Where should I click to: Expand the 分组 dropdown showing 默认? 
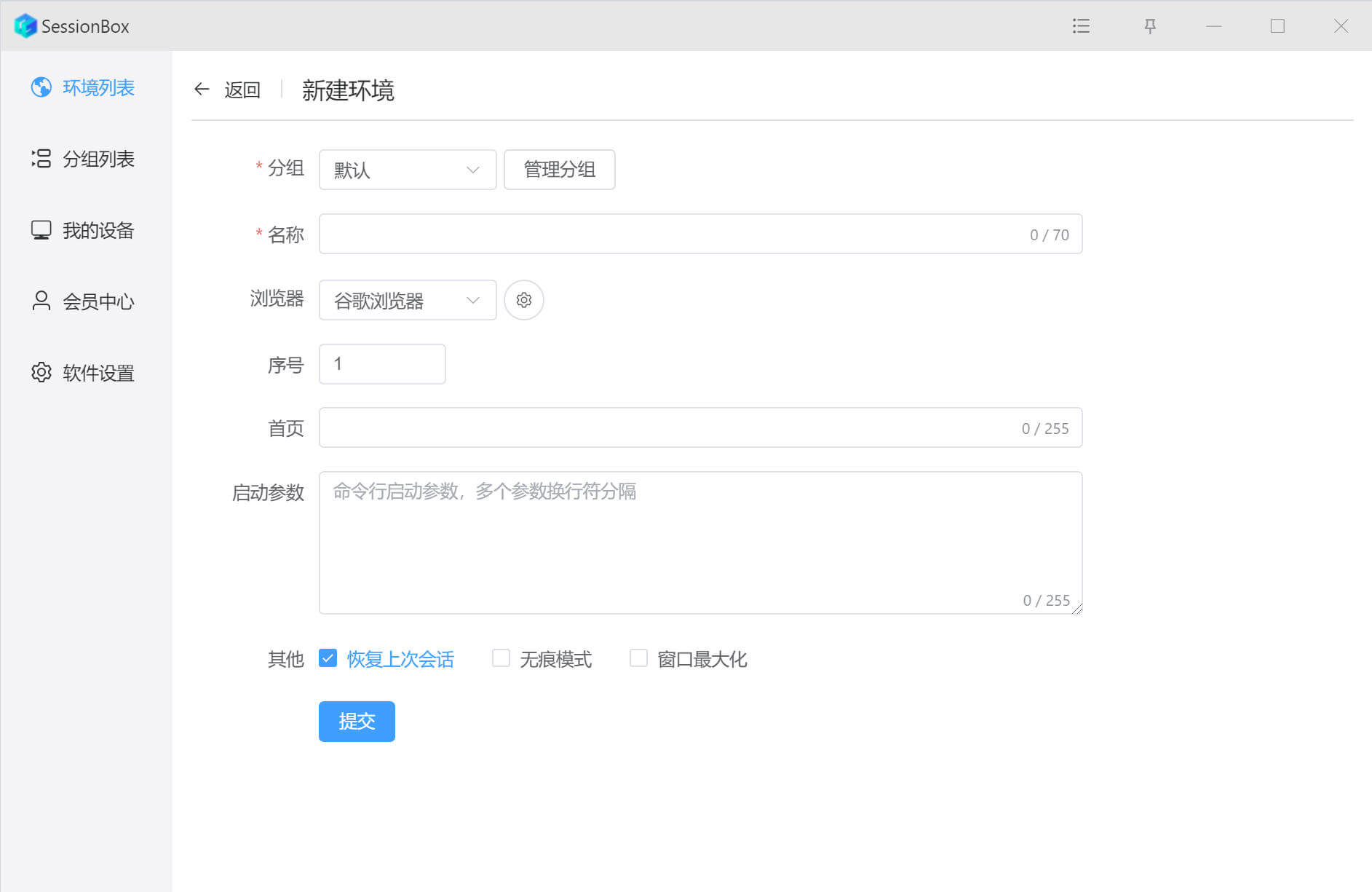[x=408, y=170]
